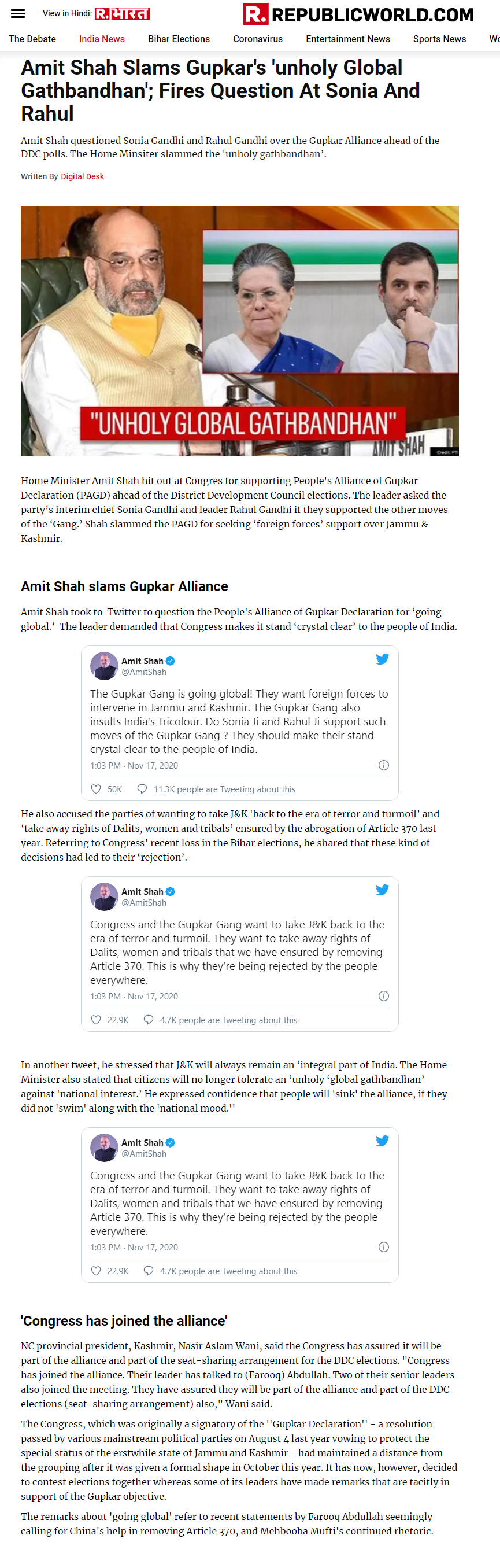Like the second tweet showing 22.9K
Screen dimensions: 500x1568
tap(96, 1020)
